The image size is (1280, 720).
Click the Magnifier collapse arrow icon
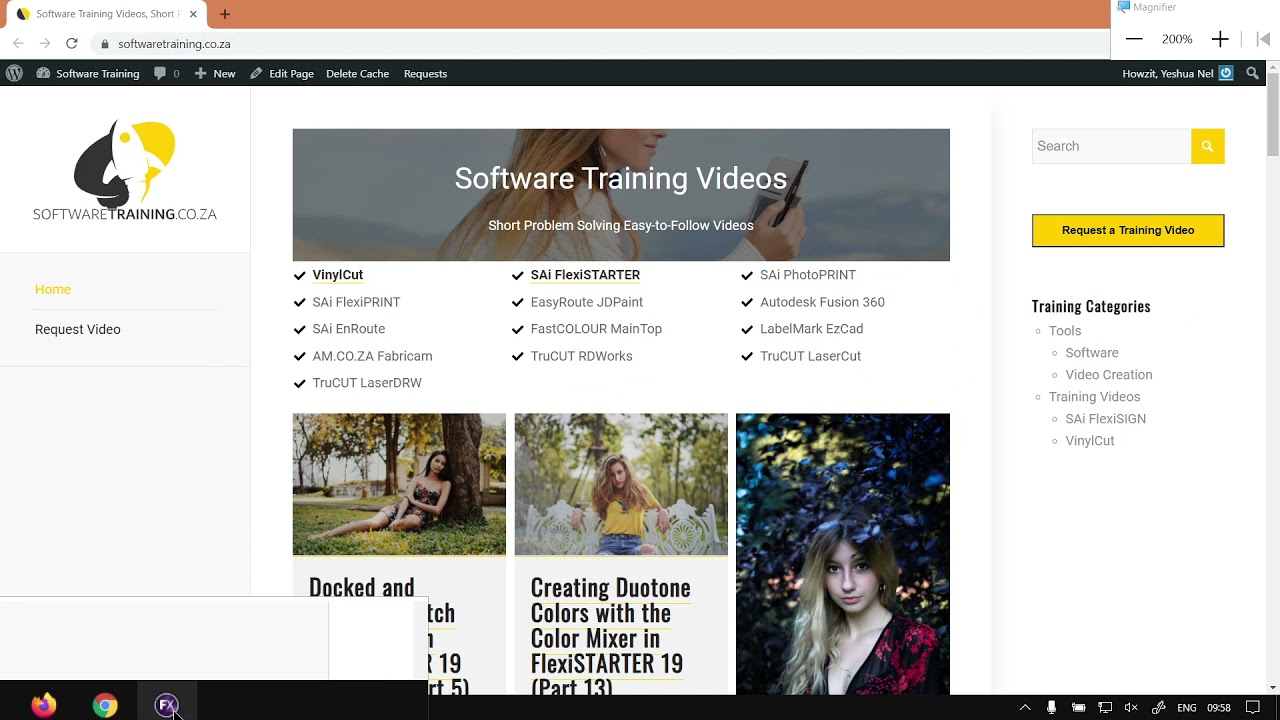pyautogui.click(x=1263, y=39)
